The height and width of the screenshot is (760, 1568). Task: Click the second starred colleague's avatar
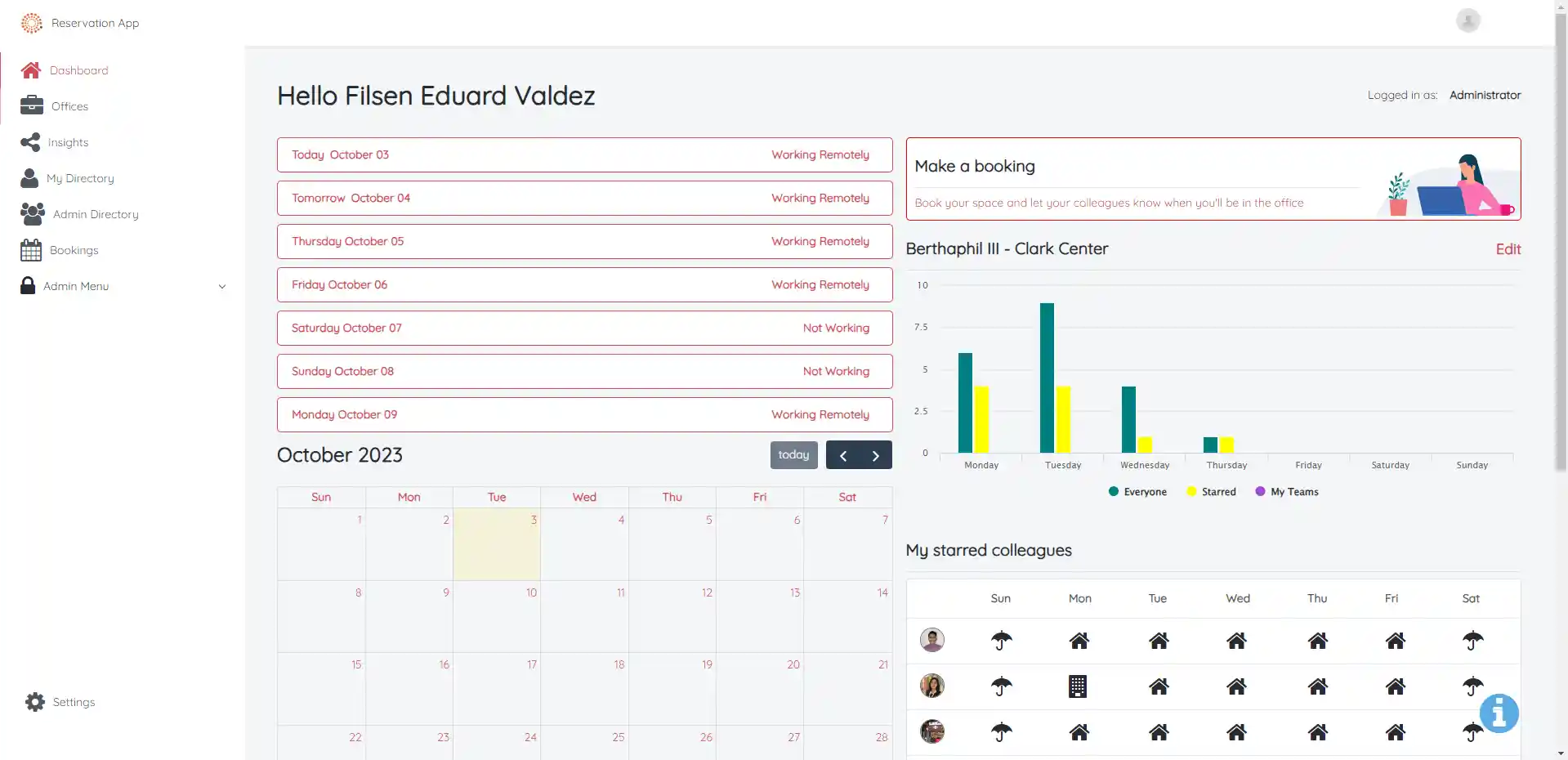point(932,686)
